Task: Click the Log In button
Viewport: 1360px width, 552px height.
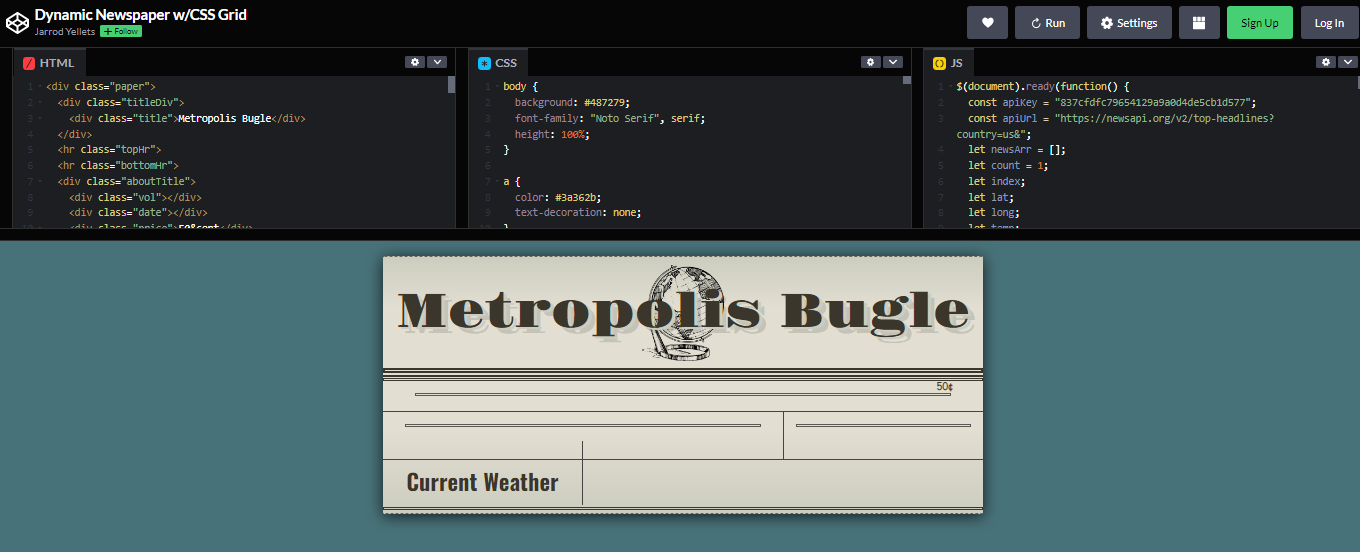Action: pyautogui.click(x=1329, y=23)
